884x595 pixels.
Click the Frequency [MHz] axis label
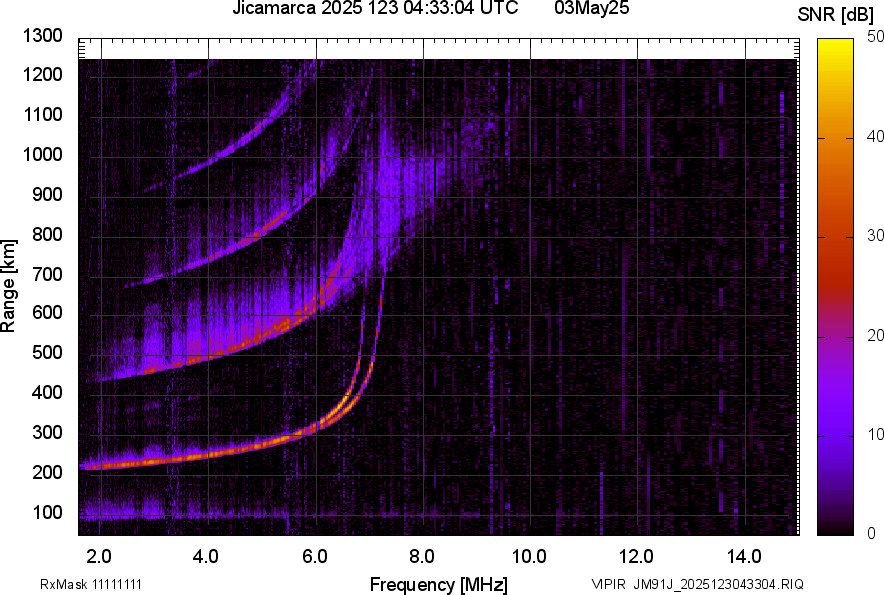439,584
